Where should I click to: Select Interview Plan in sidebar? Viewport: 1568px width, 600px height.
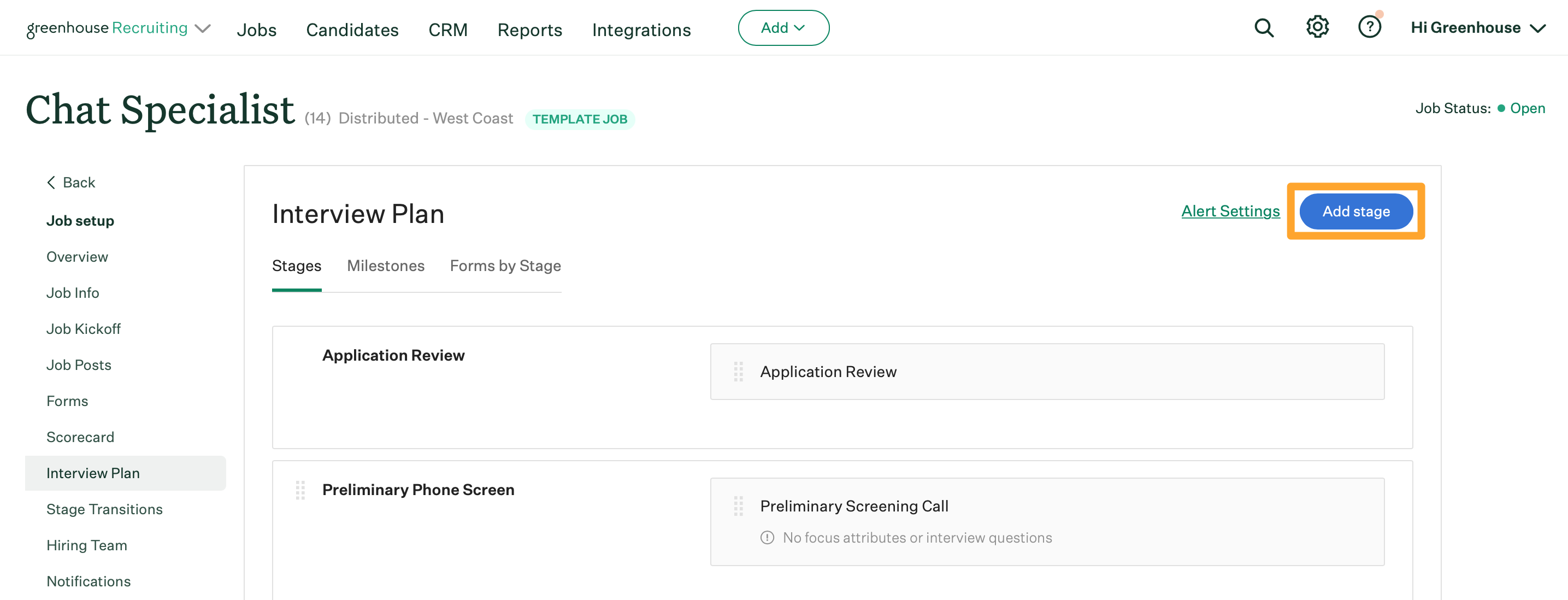point(126,473)
